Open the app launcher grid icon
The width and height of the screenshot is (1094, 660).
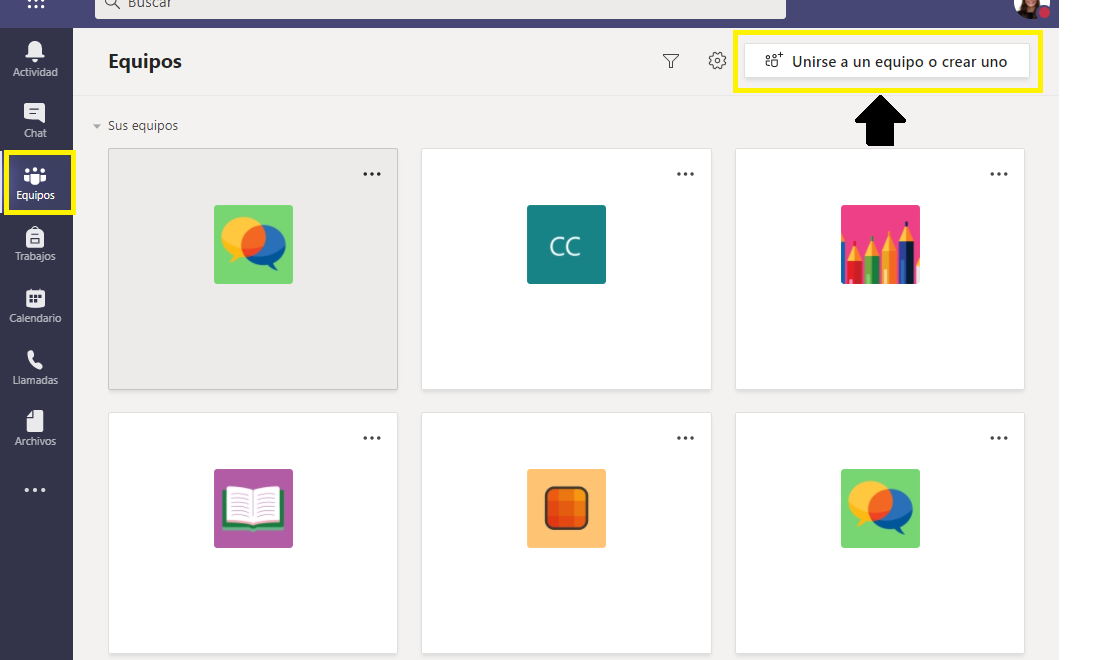(36, 3)
